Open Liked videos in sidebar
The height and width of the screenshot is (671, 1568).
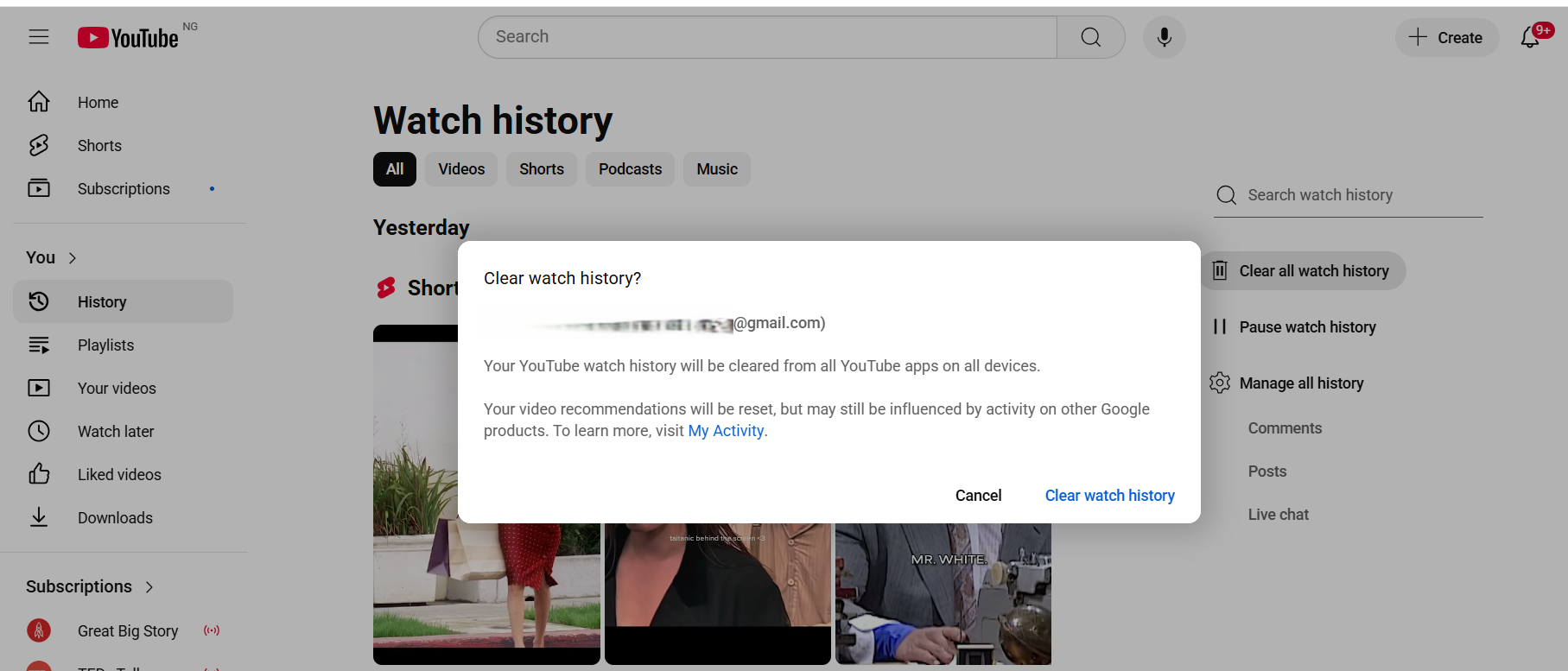[124, 474]
